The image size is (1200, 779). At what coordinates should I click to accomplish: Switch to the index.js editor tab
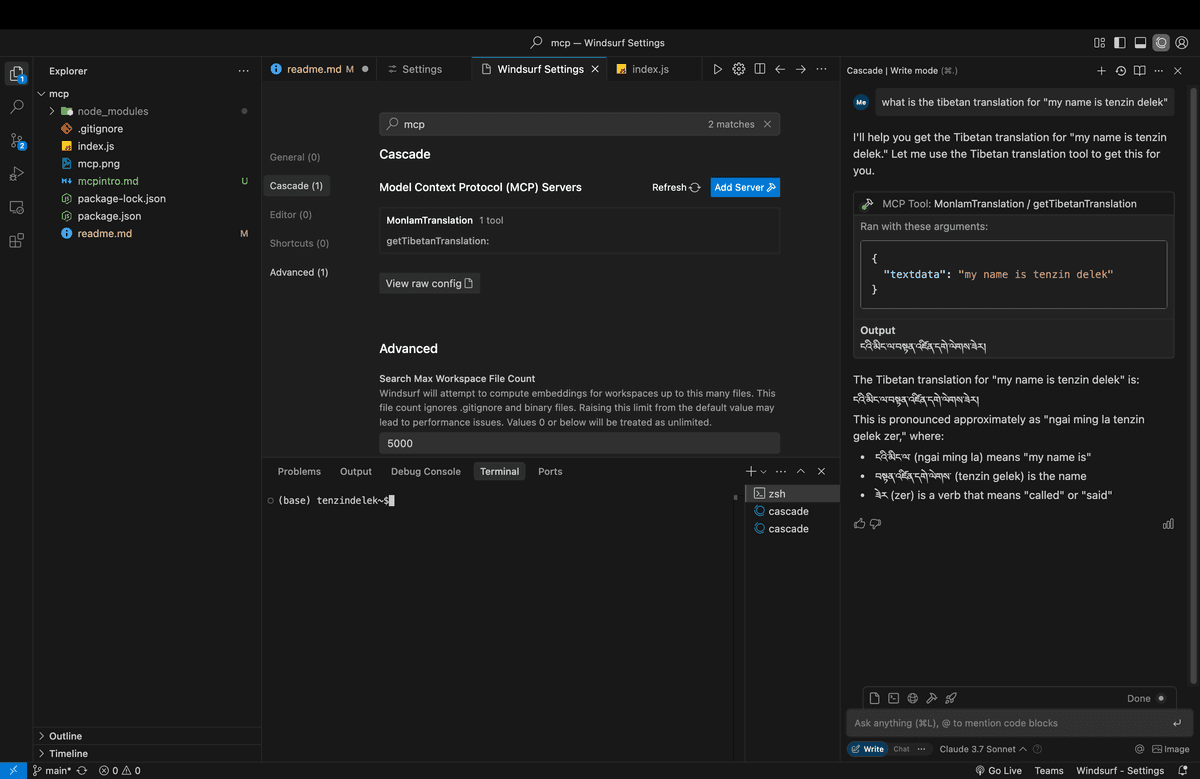(650, 69)
